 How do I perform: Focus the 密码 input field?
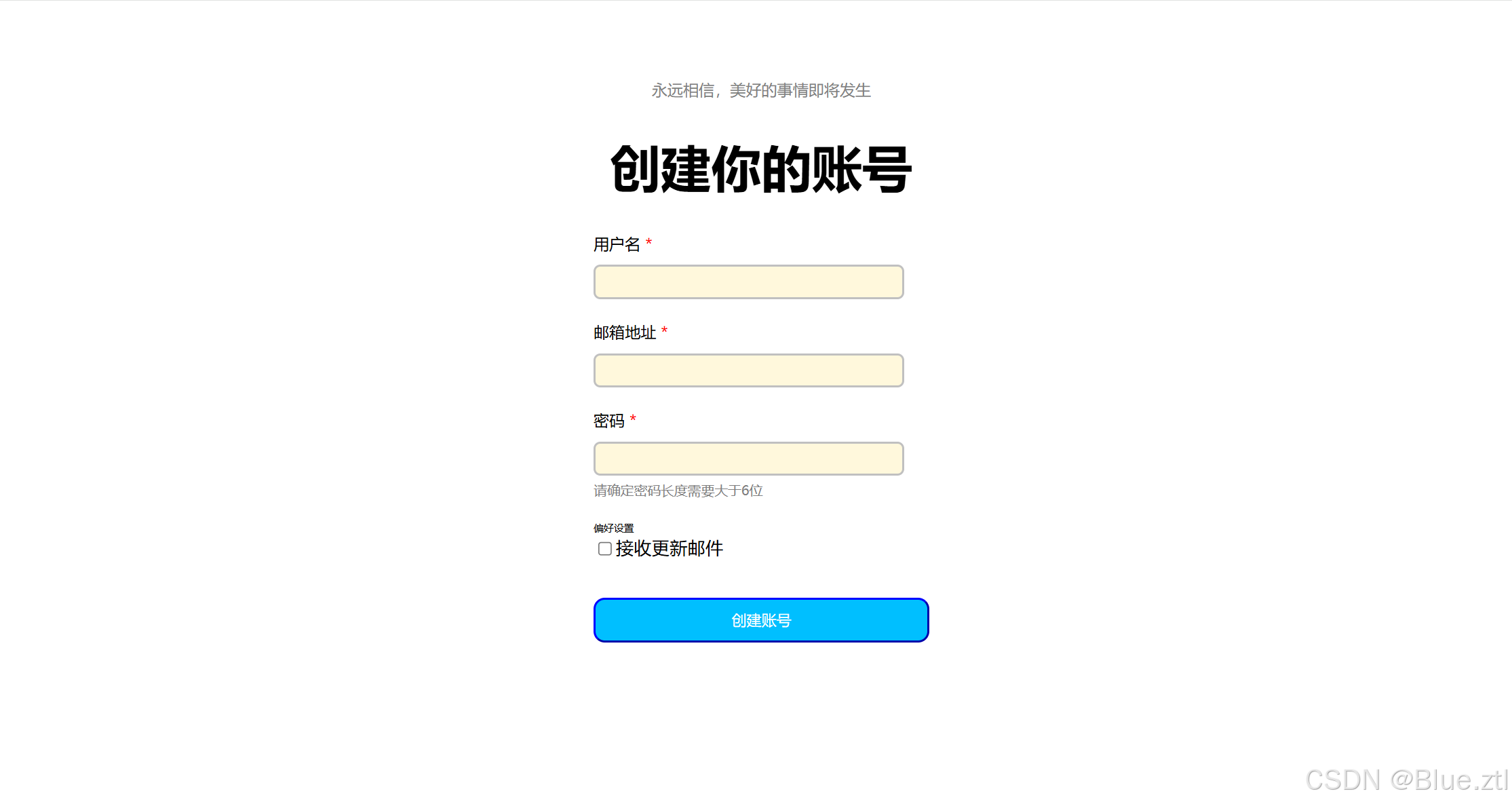point(748,459)
